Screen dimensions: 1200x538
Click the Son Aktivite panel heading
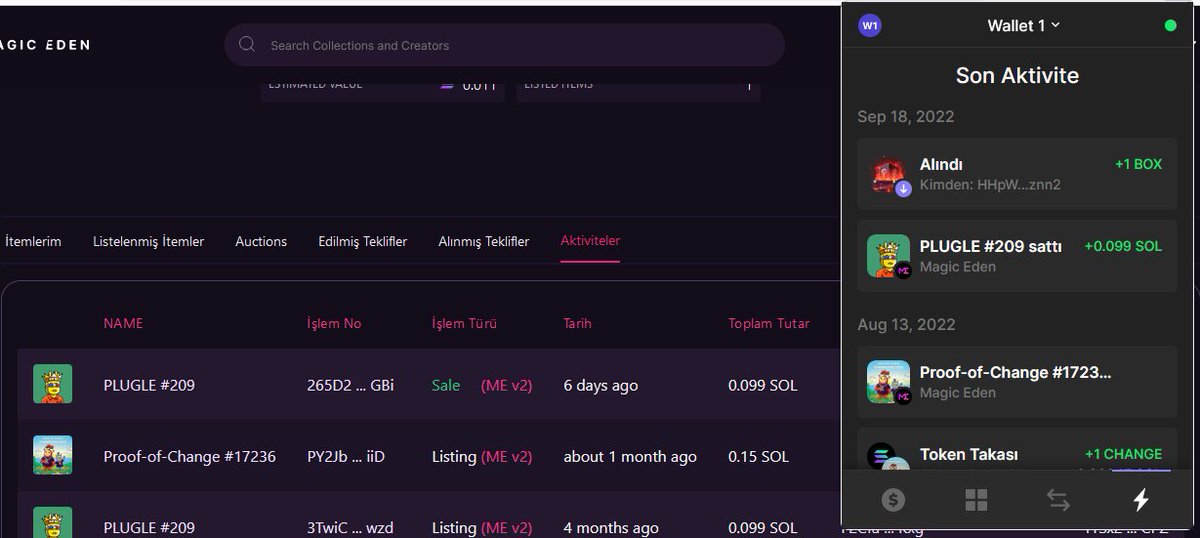(x=1017, y=75)
